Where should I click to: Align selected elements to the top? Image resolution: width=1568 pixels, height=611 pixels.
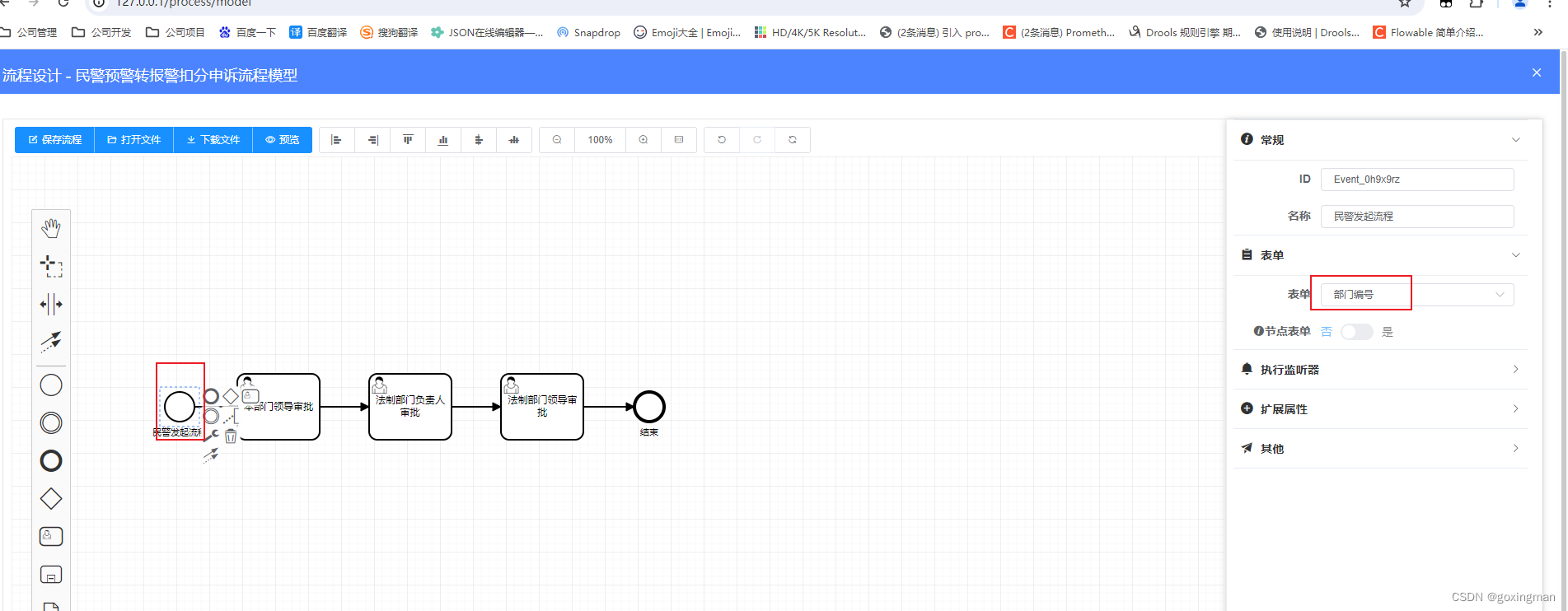(408, 140)
